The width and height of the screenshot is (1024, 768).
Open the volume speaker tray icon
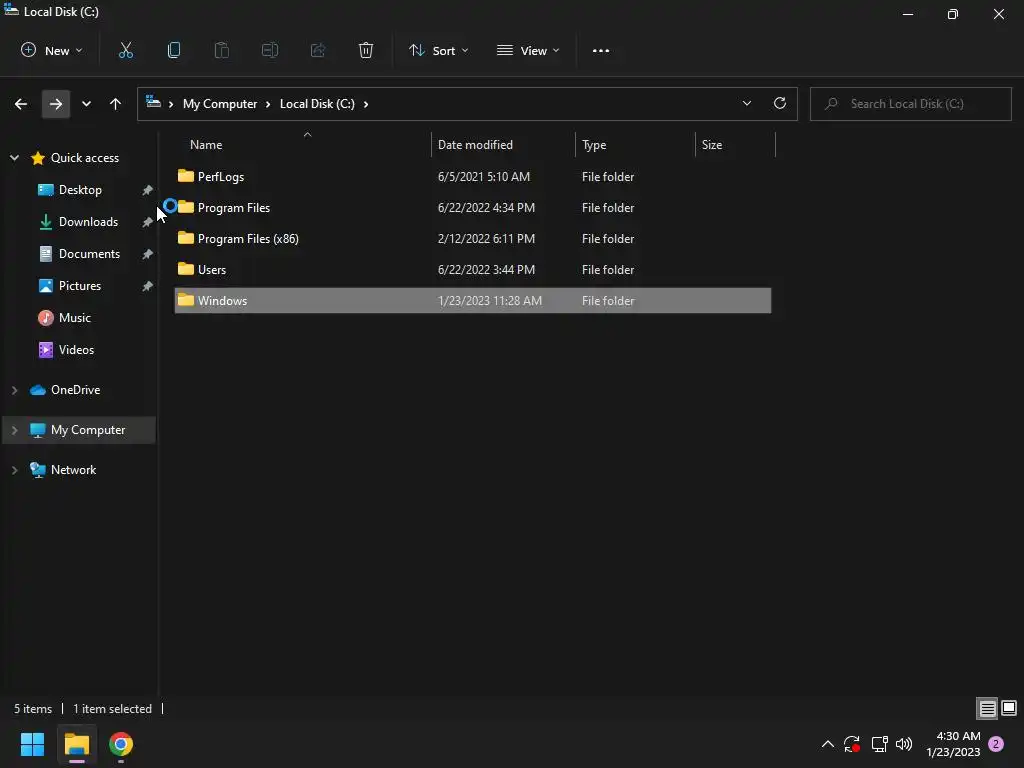click(904, 744)
